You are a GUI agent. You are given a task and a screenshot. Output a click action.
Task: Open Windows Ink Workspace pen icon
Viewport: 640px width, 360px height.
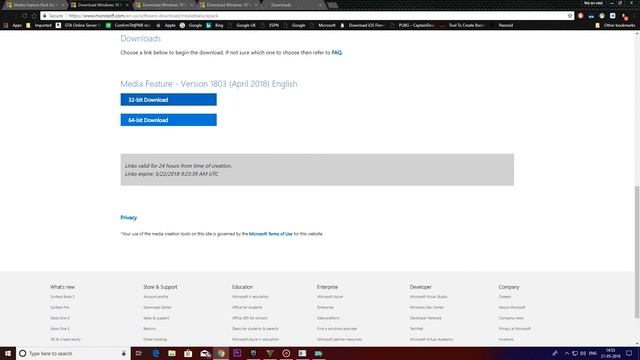(555, 353)
